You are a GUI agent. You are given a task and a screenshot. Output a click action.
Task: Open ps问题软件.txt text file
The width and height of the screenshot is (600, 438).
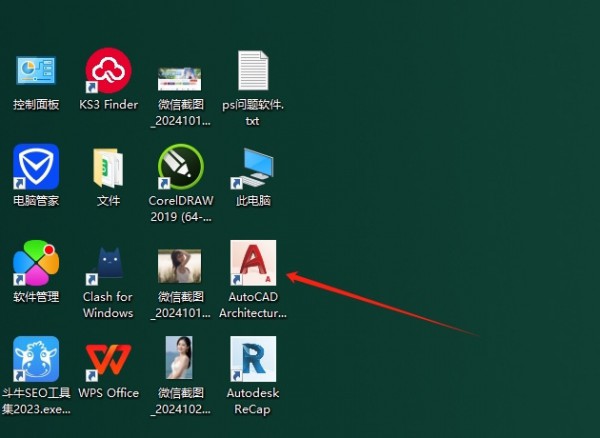point(253,70)
